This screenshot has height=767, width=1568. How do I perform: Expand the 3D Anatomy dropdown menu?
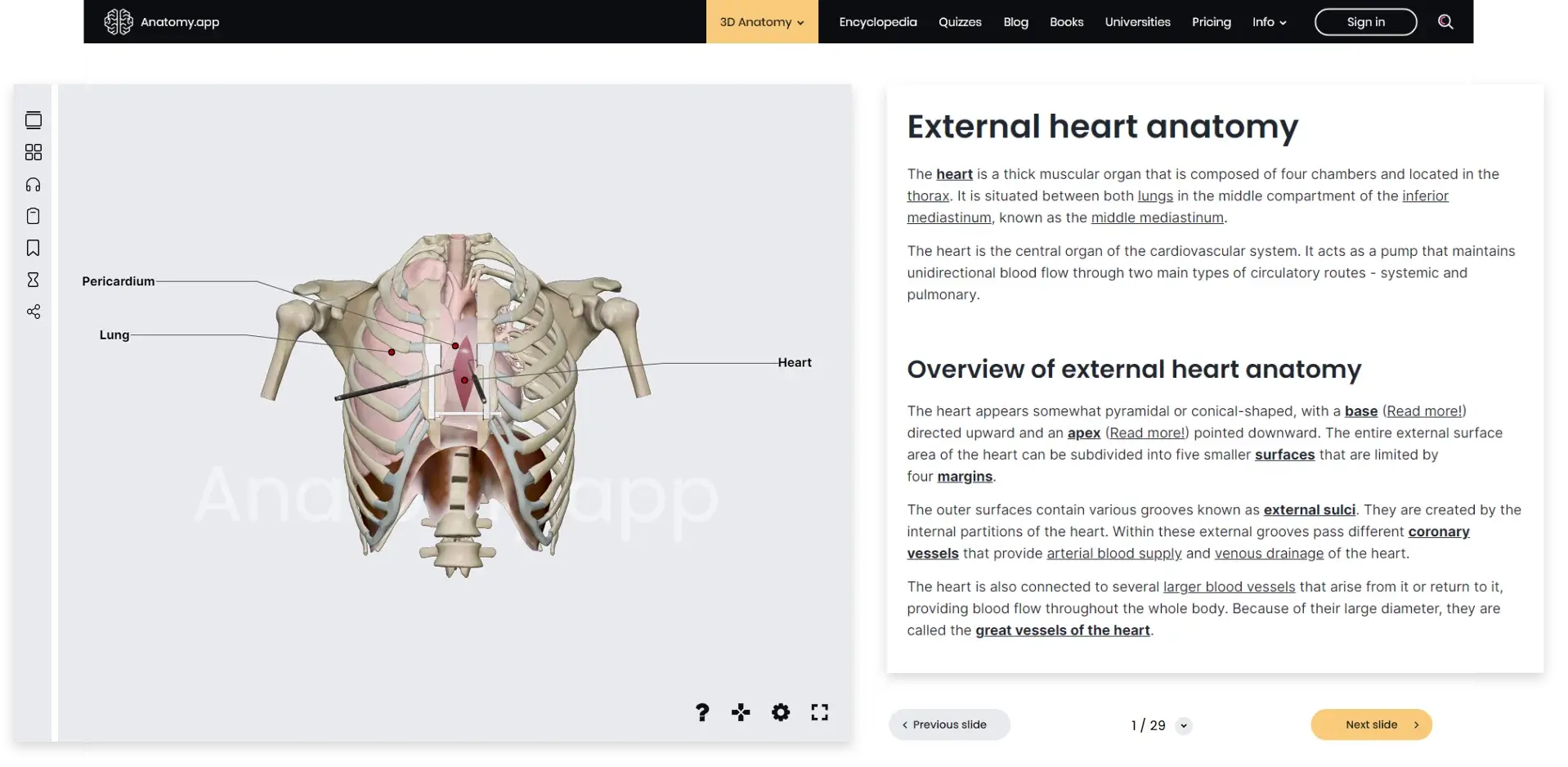point(760,22)
